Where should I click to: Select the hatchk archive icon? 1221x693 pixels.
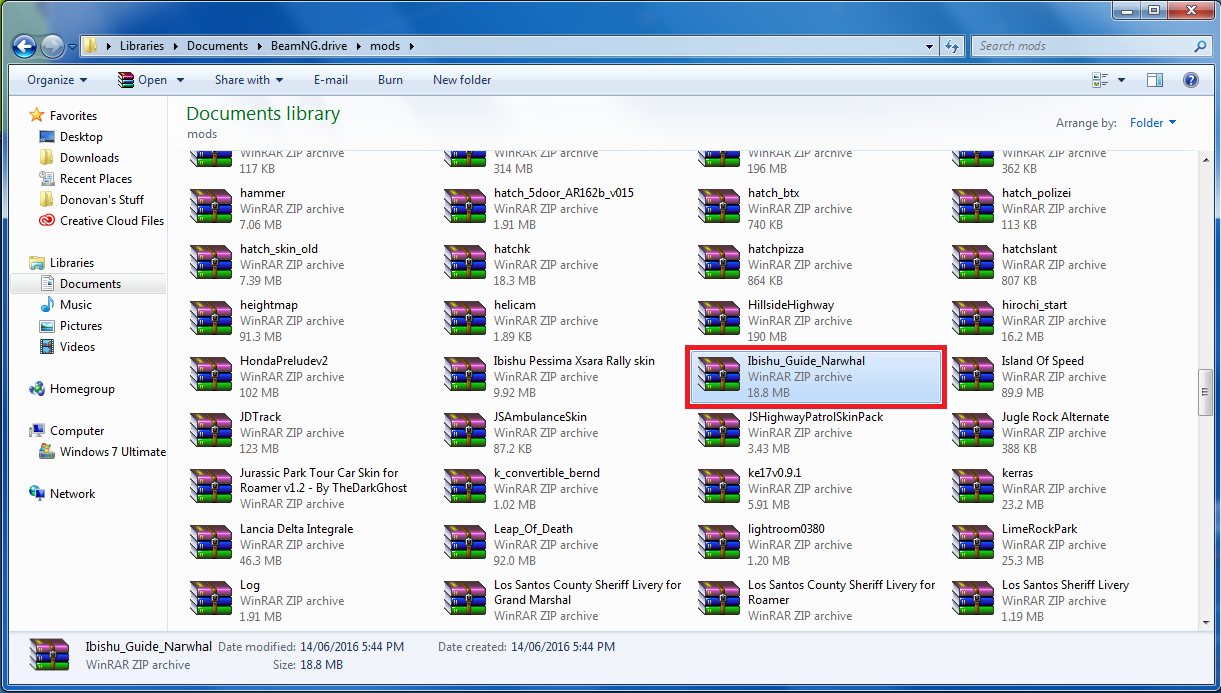(x=465, y=264)
